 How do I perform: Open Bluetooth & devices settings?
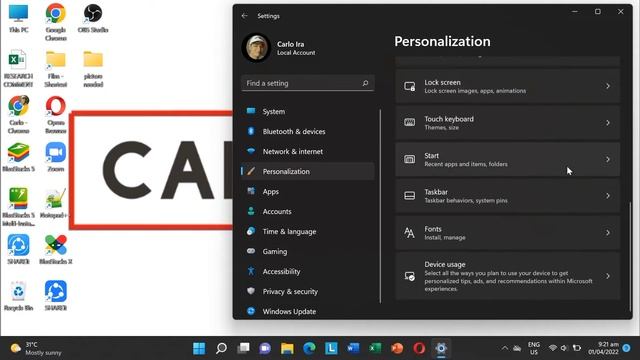(x=308, y=131)
